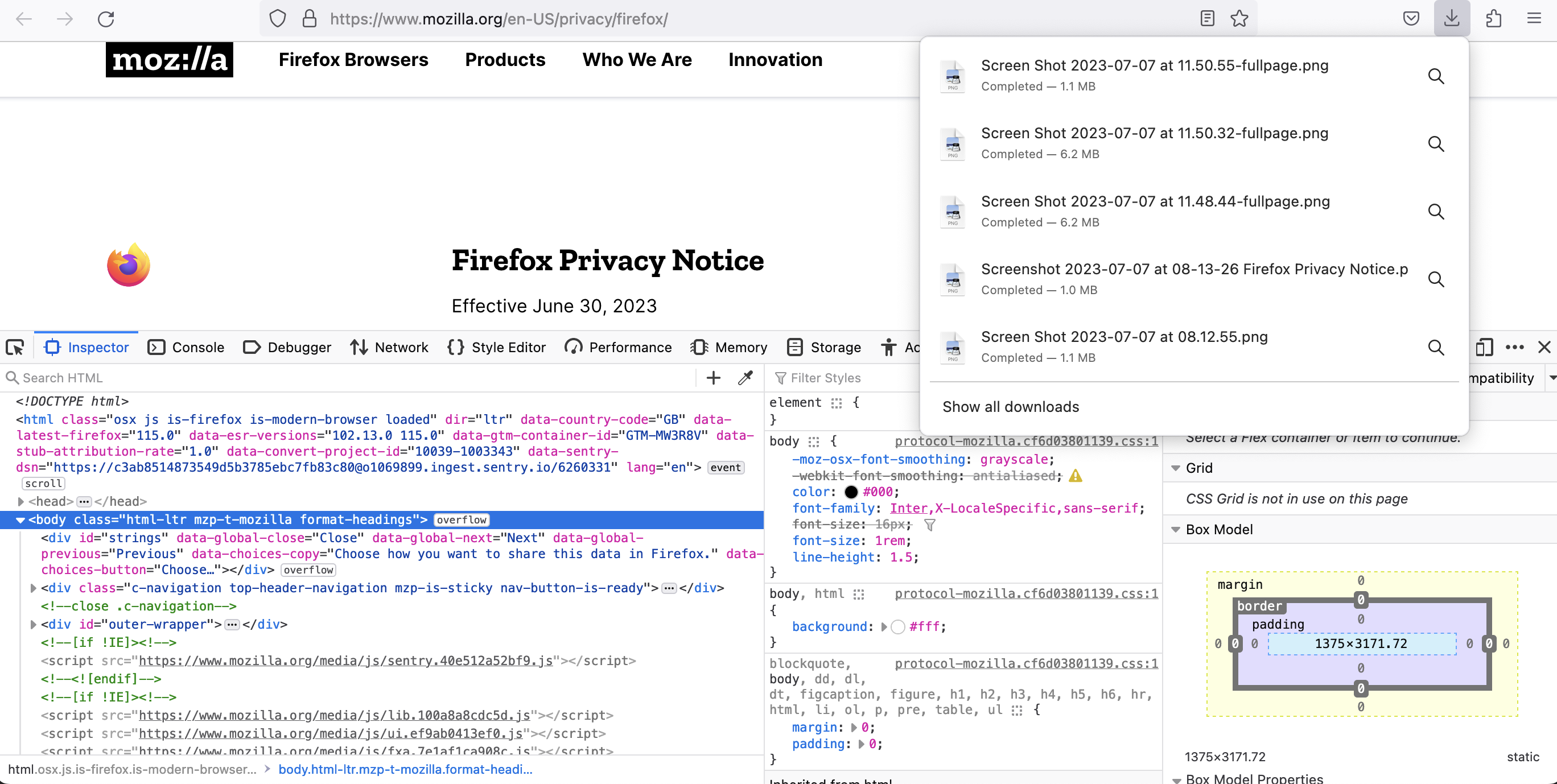This screenshot has width=1557, height=784.
Task: Switch to the Console tab
Action: [186, 348]
